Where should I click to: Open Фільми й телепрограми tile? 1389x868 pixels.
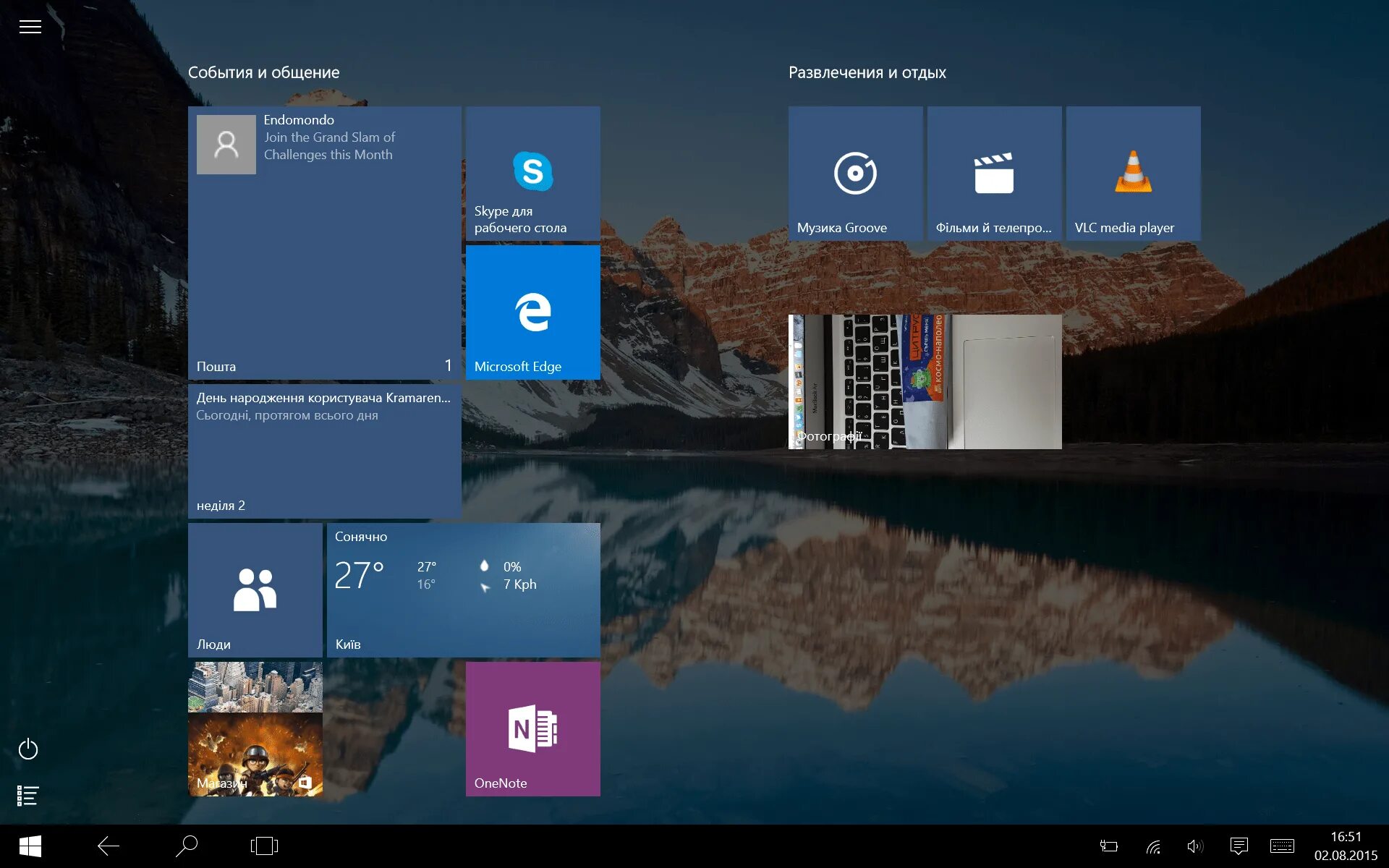point(994,174)
